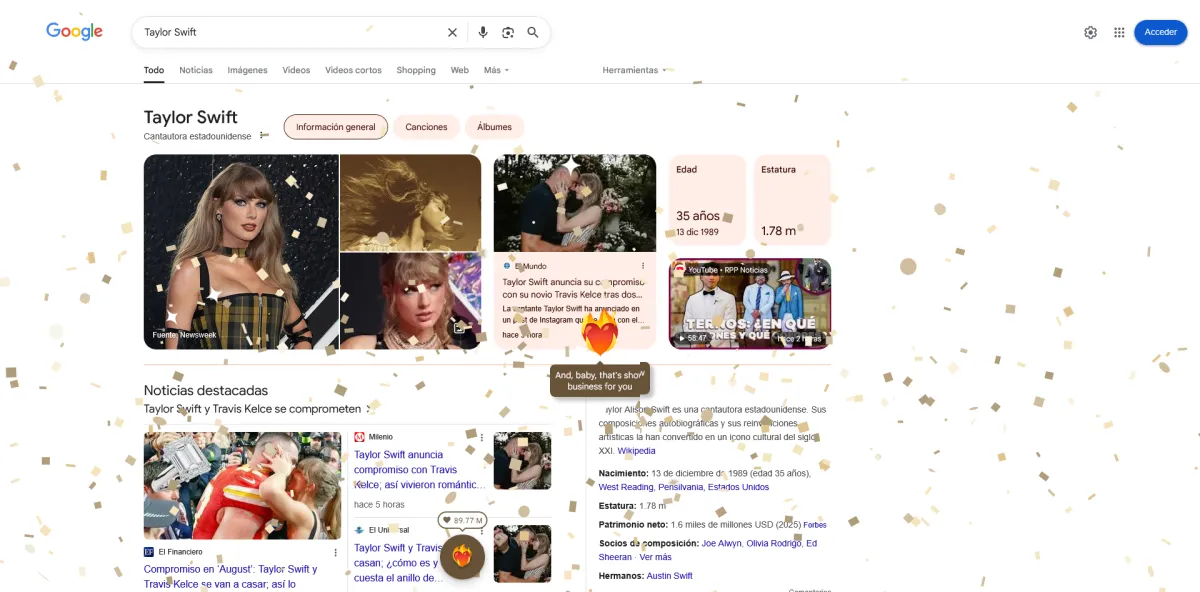
Task: Open the quick settings gear
Action: (x=1090, y=32)
